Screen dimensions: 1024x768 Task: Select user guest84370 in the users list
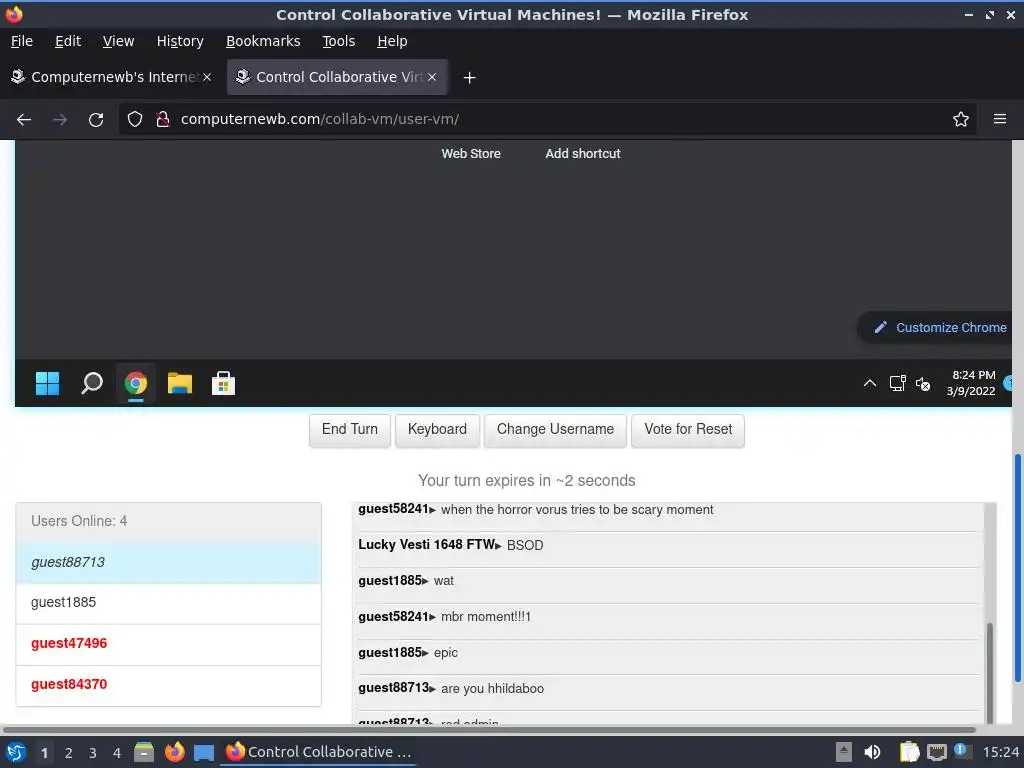tap(168, 685)
